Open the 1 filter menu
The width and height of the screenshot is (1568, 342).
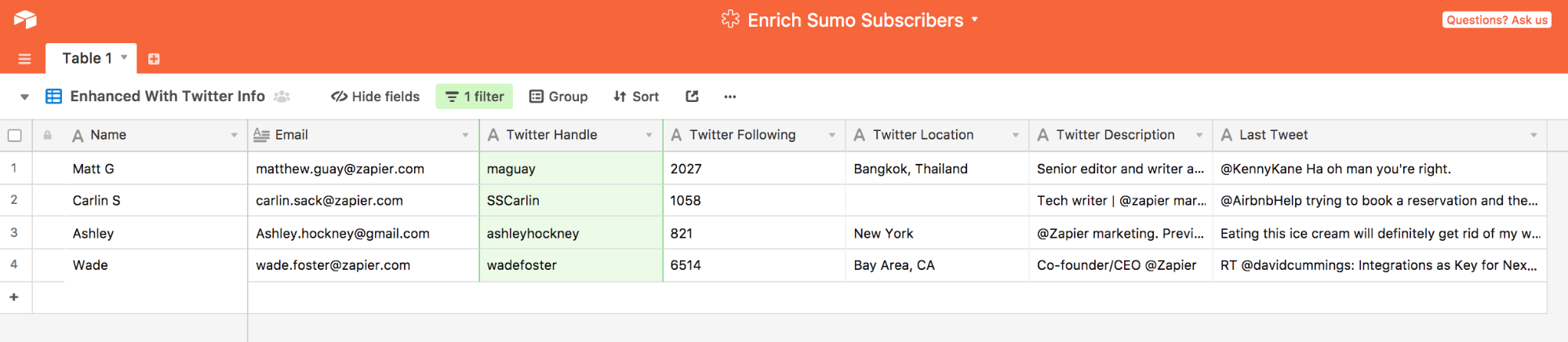[x=474, y=96]
